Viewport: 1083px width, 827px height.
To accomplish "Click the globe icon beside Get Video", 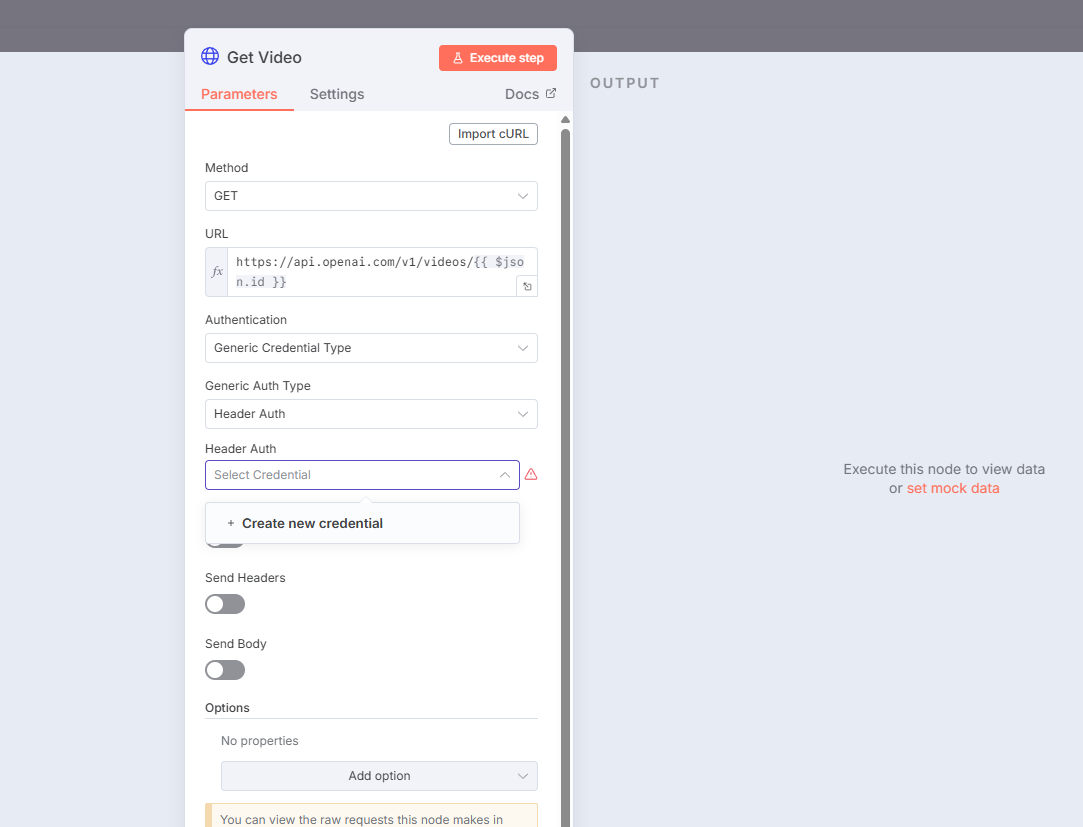I will 210,57.
